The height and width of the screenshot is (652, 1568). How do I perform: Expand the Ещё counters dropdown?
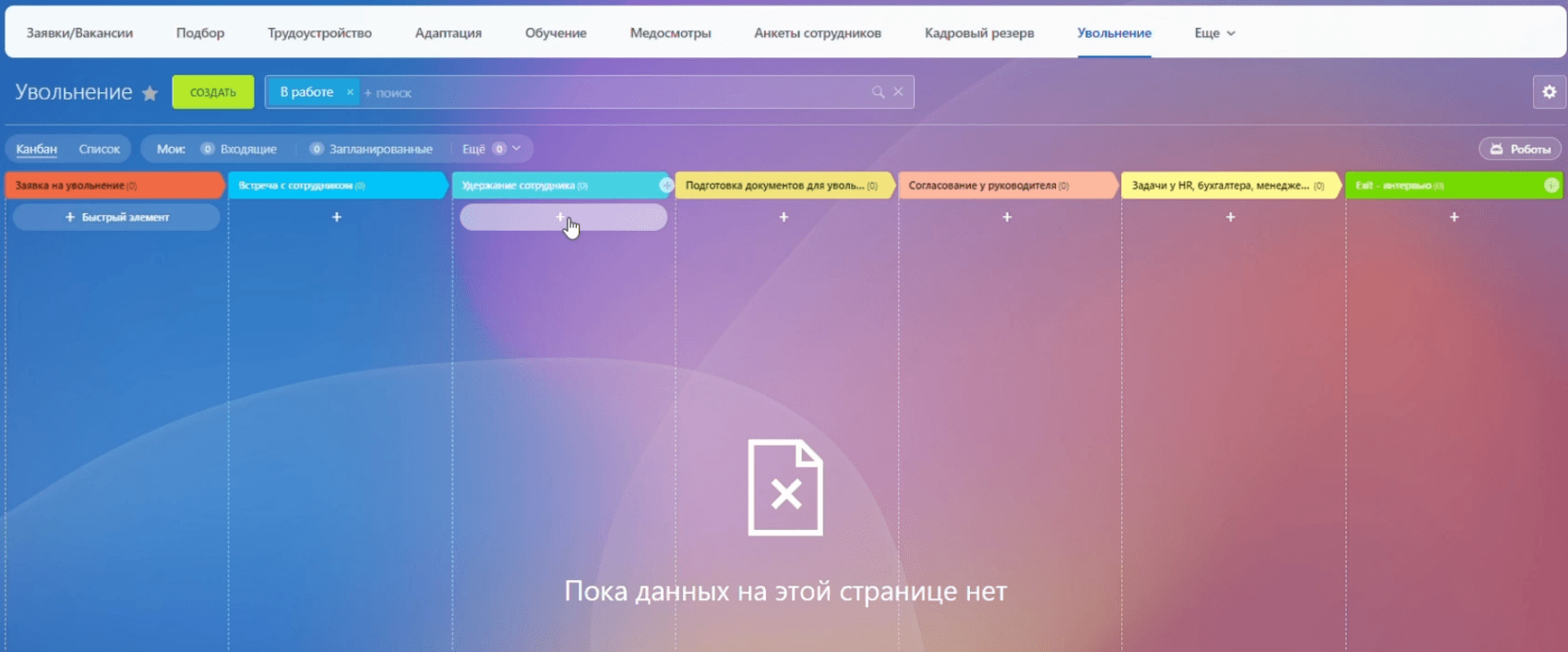492,149
